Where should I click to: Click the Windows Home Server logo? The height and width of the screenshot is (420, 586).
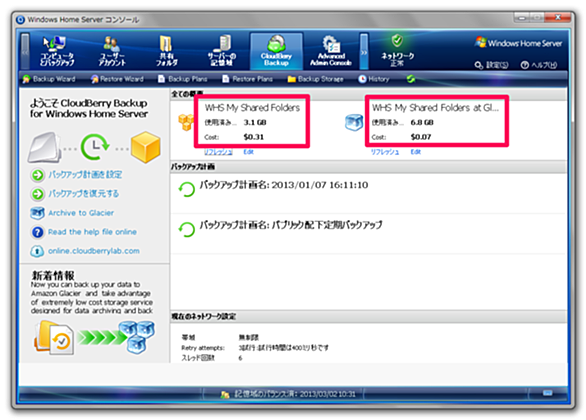tap(518, 43)
